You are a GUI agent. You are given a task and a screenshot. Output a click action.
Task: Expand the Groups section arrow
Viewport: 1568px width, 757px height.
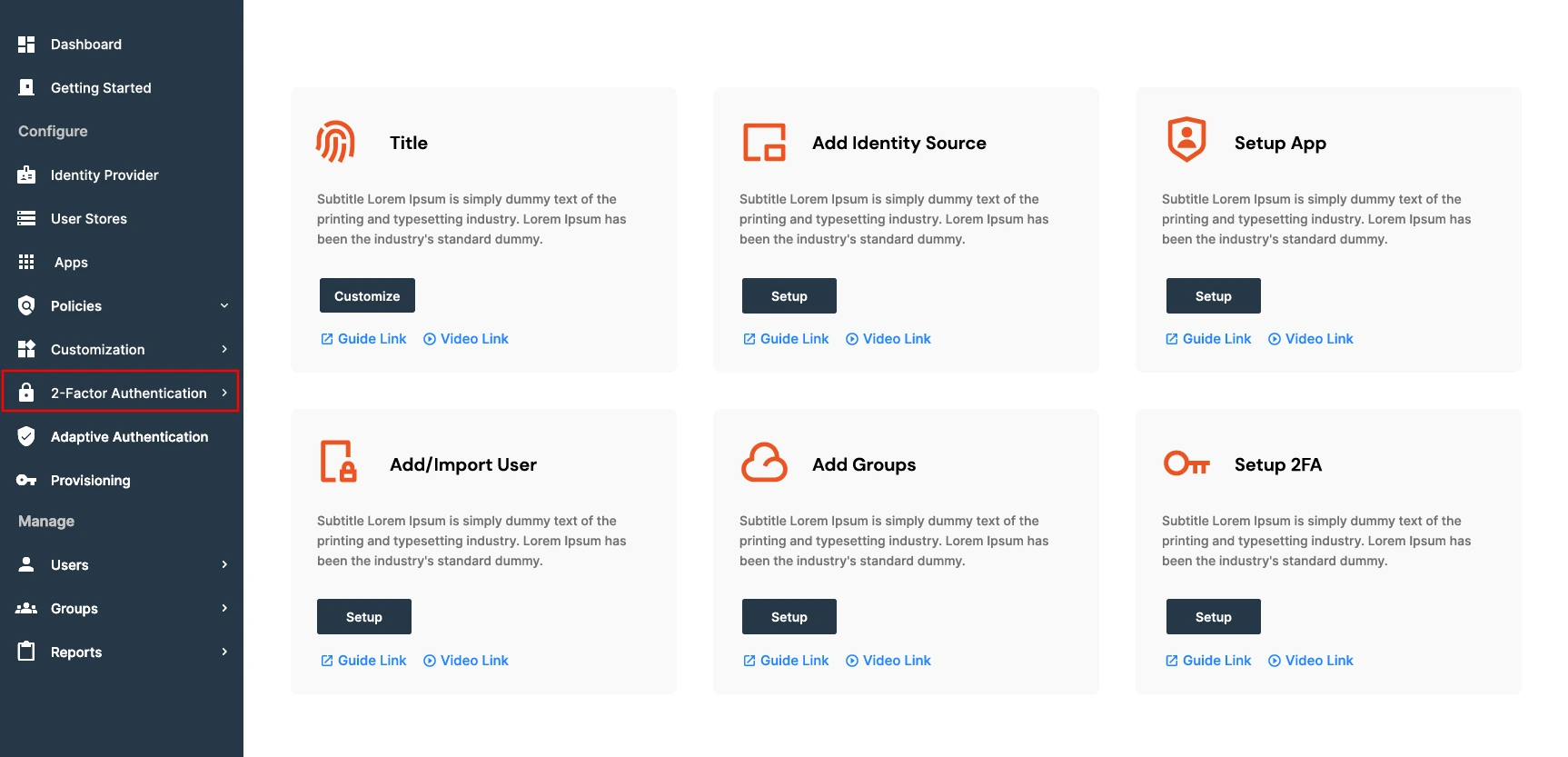point(224,608)
